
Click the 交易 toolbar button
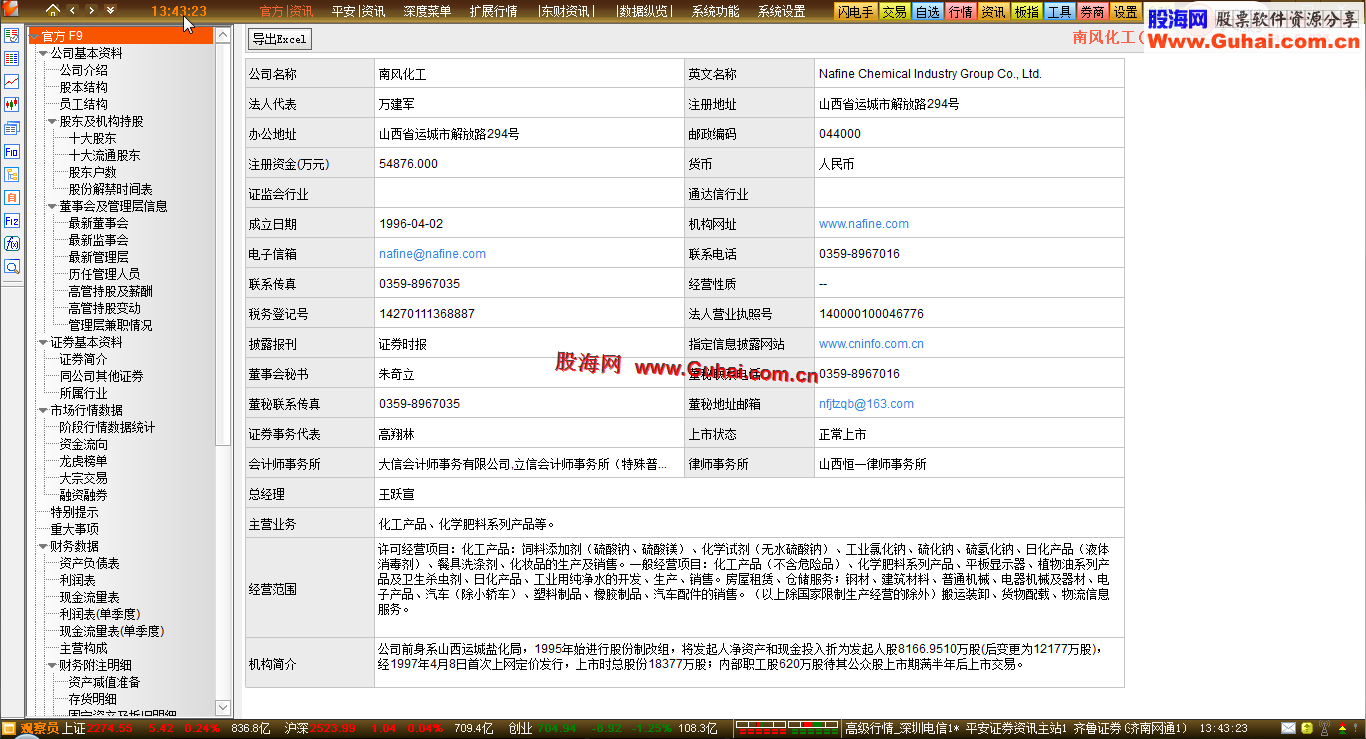coord(894,12)
